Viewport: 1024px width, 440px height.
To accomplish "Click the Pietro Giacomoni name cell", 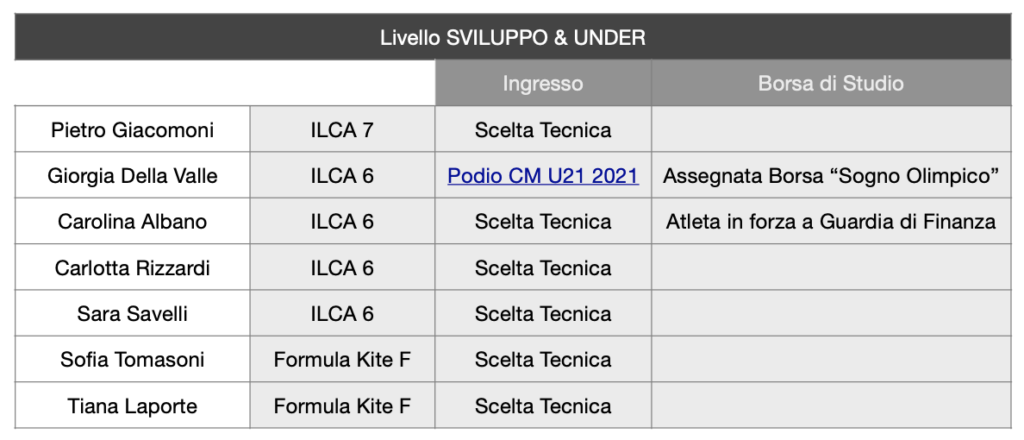I will click(132, 130).
